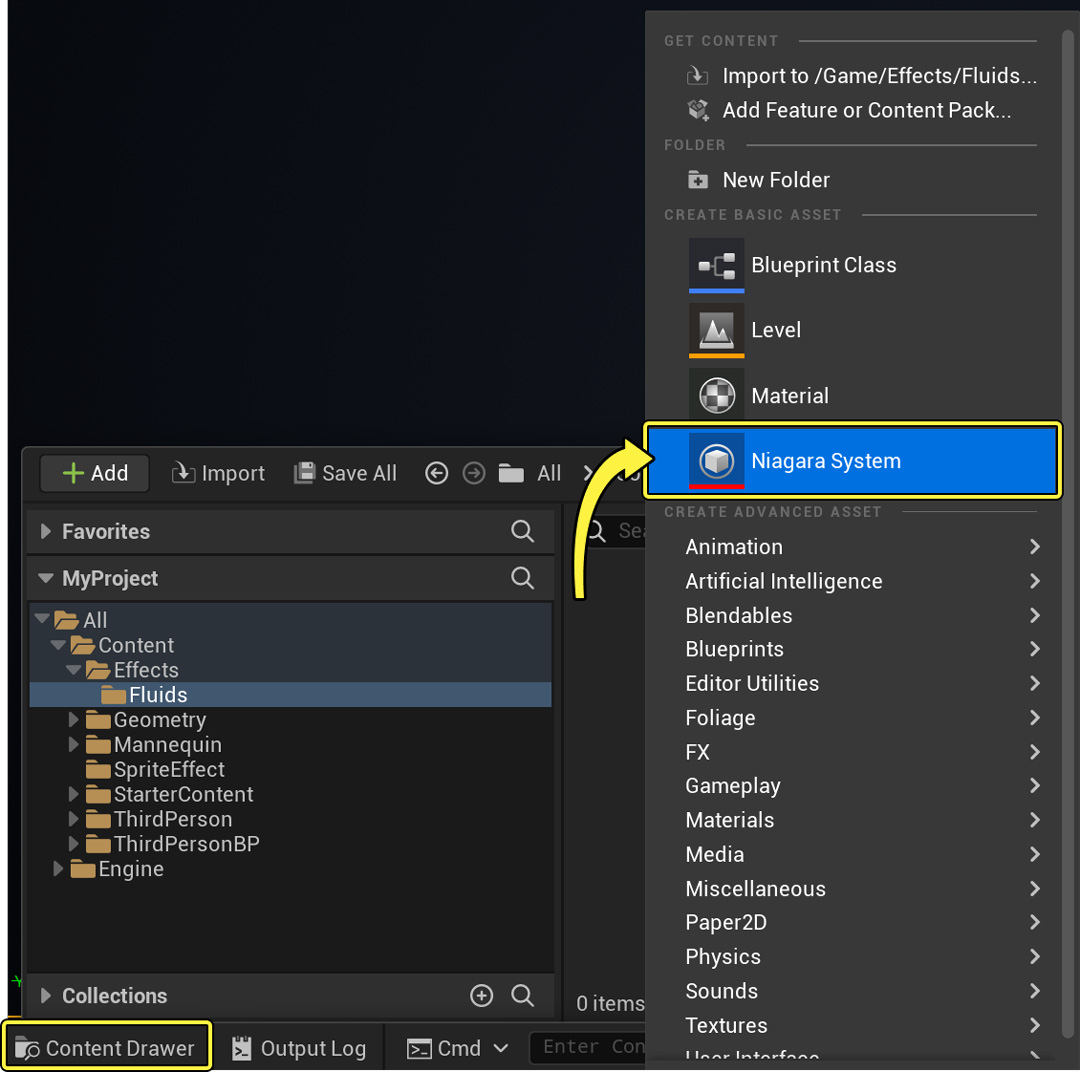Collapse the Effects folder

[x=72, y=670]
